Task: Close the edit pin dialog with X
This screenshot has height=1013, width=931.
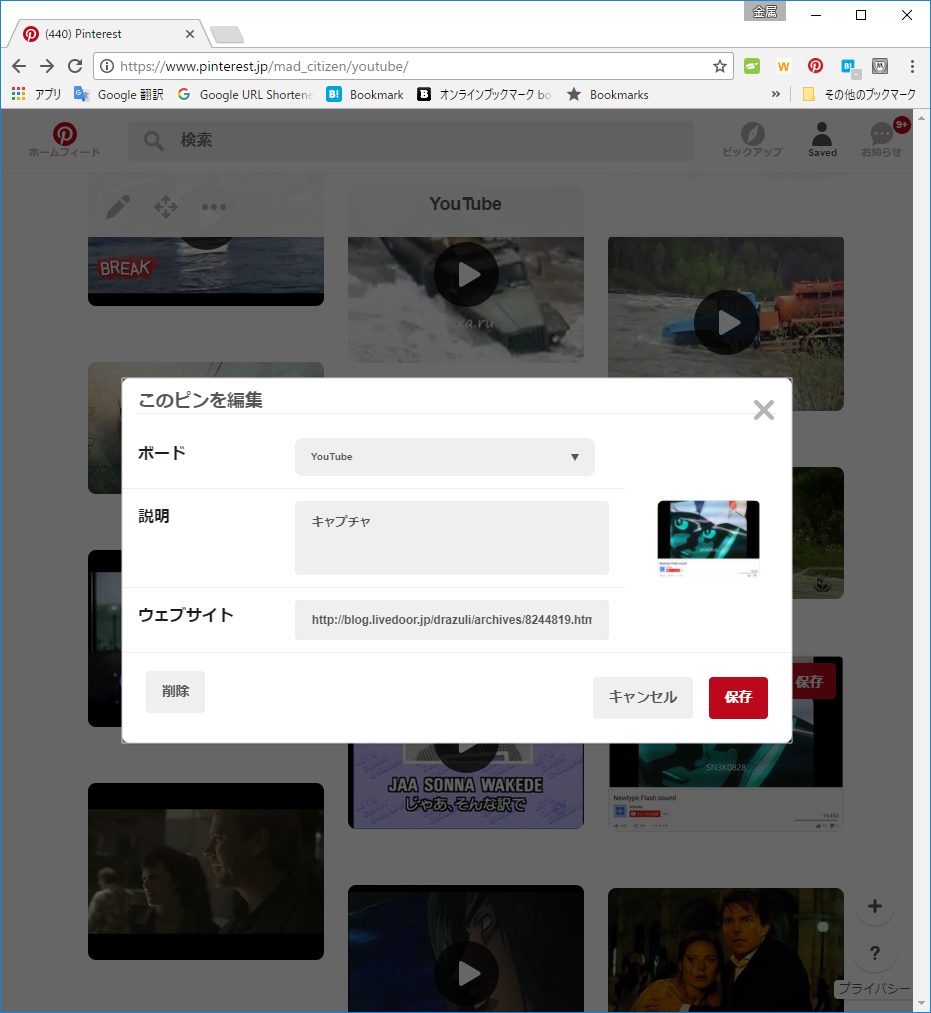Action: tap(764, 410)
